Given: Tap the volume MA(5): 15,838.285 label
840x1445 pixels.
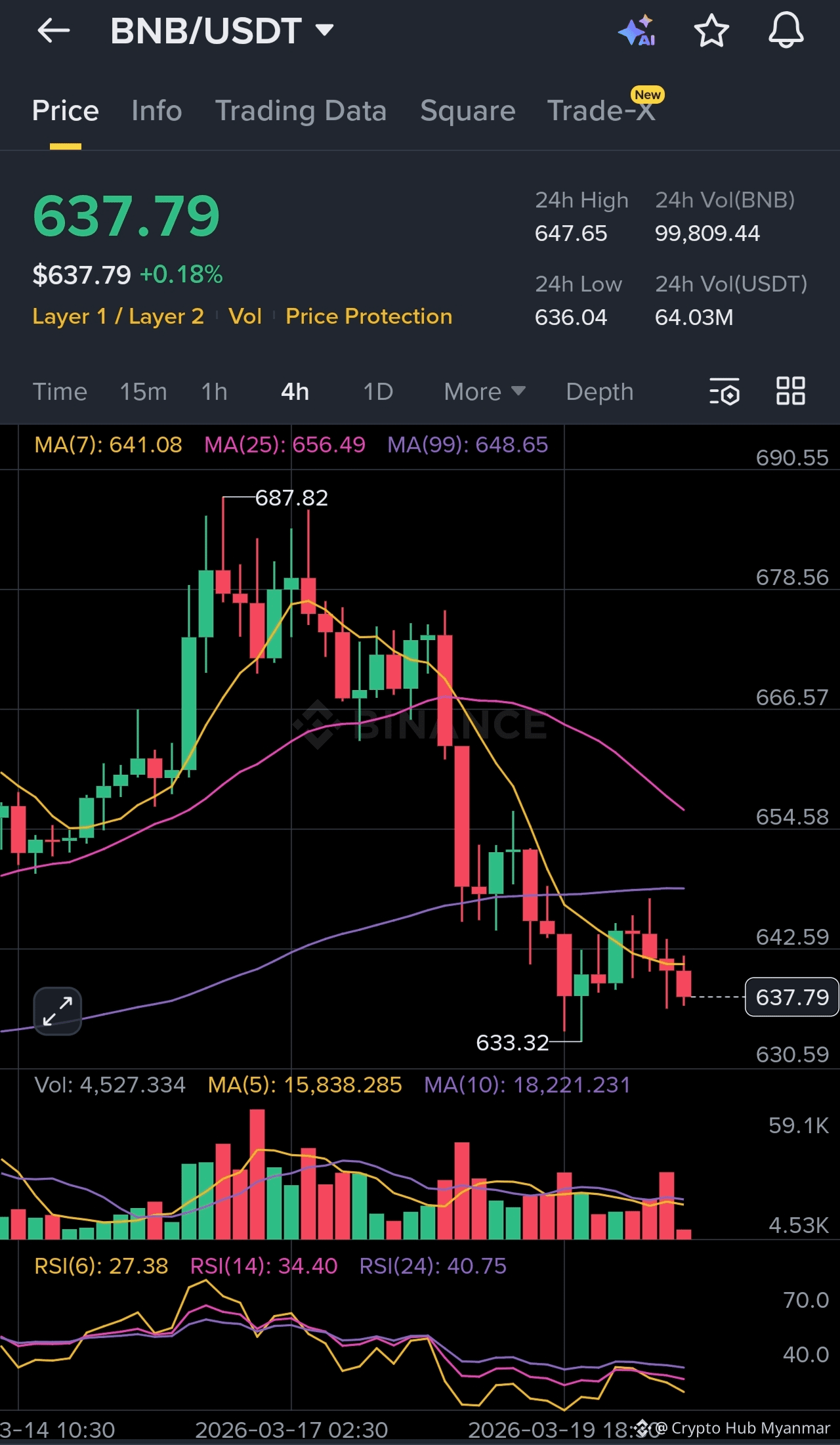Looking at the screenshot, I should pyautogui.click(x=304, y=1085).
